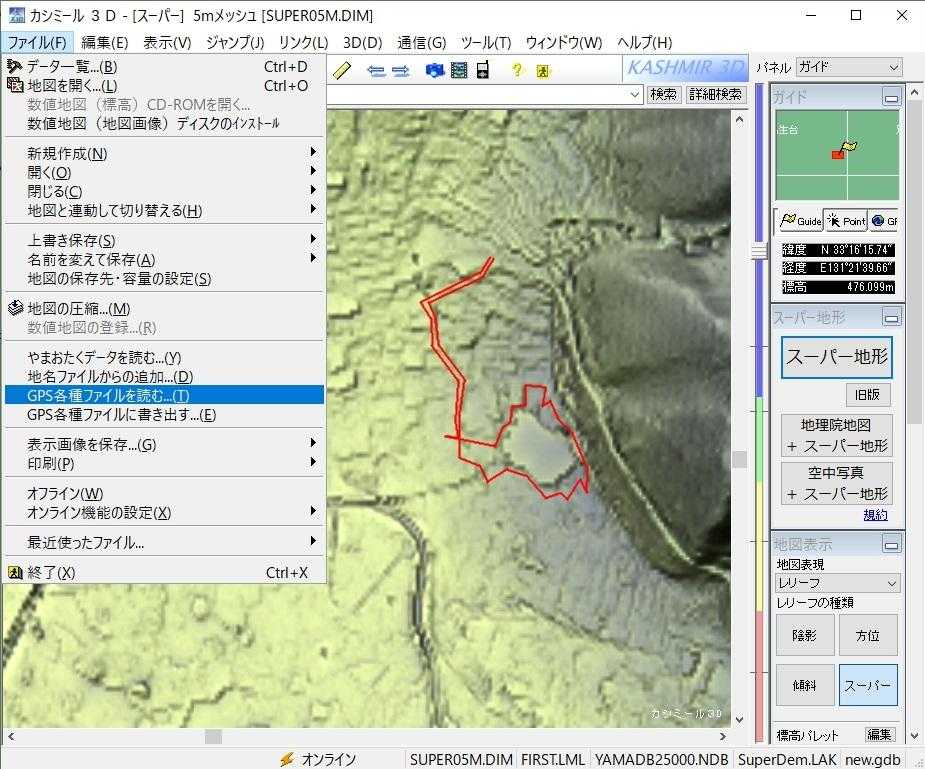Click the handheld GPS device icon
The image size is (925, 769).
pos(483,70)
